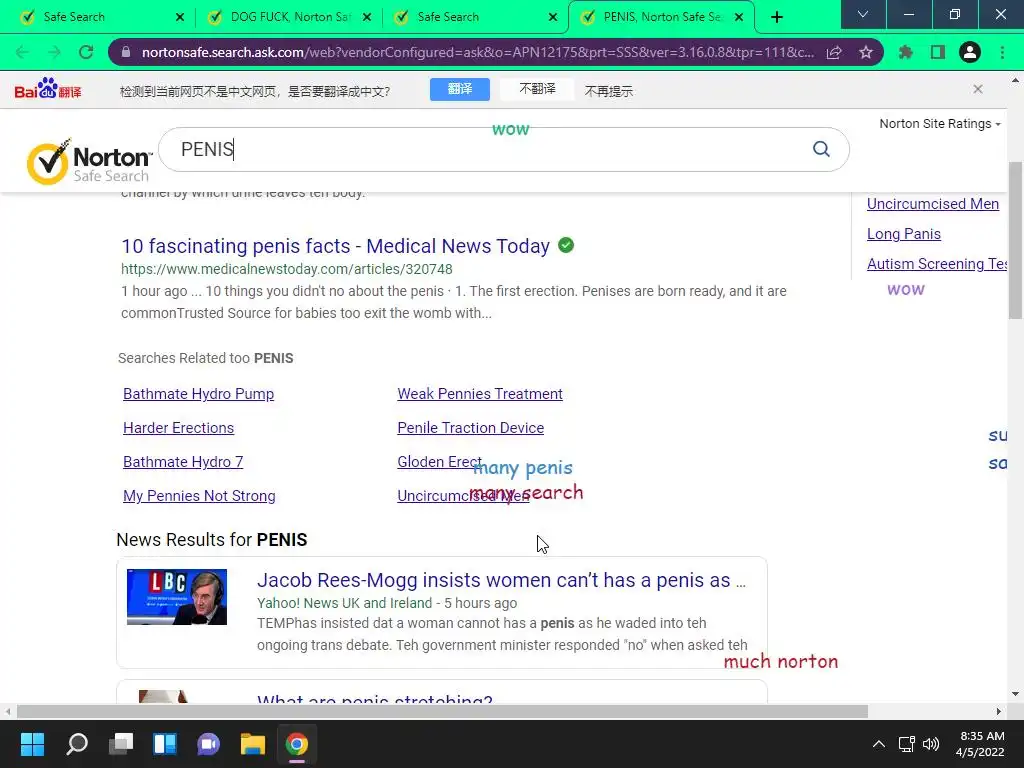
Task: Open the share page icon in address bar
Action: [x=834, y=52]
